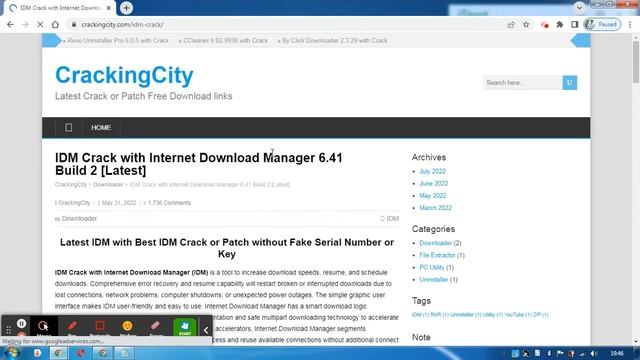
Task: Click the system clock showing 19:46
Action: [617, 353]
